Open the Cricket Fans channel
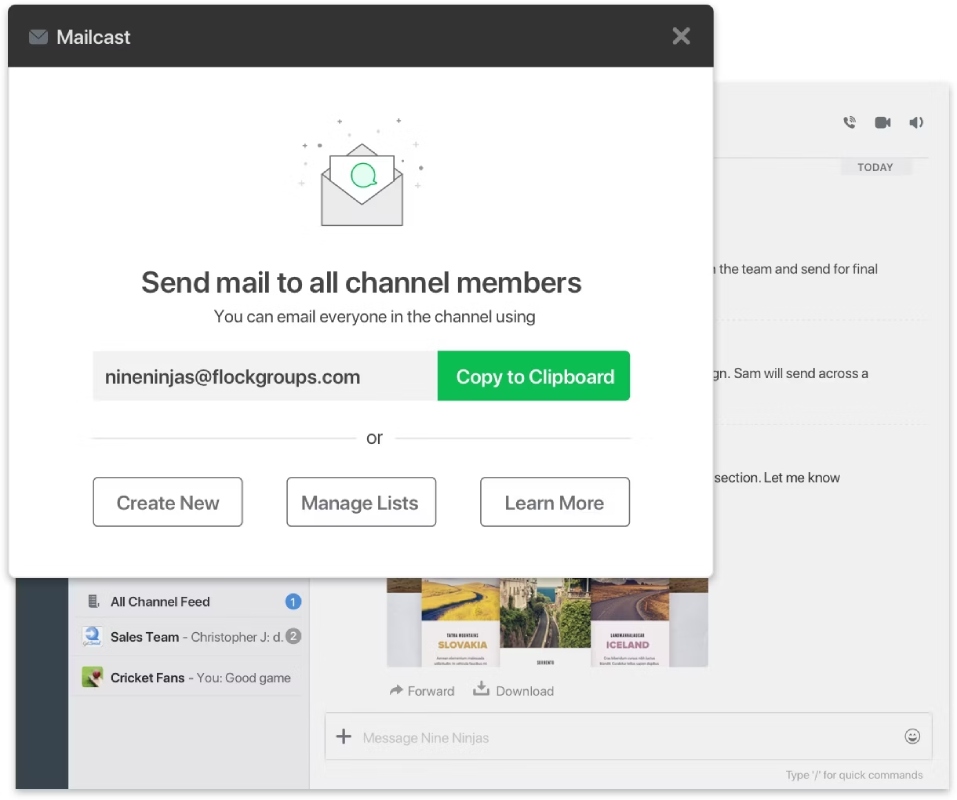Viewport: 957px width, 800px height. 191,677
